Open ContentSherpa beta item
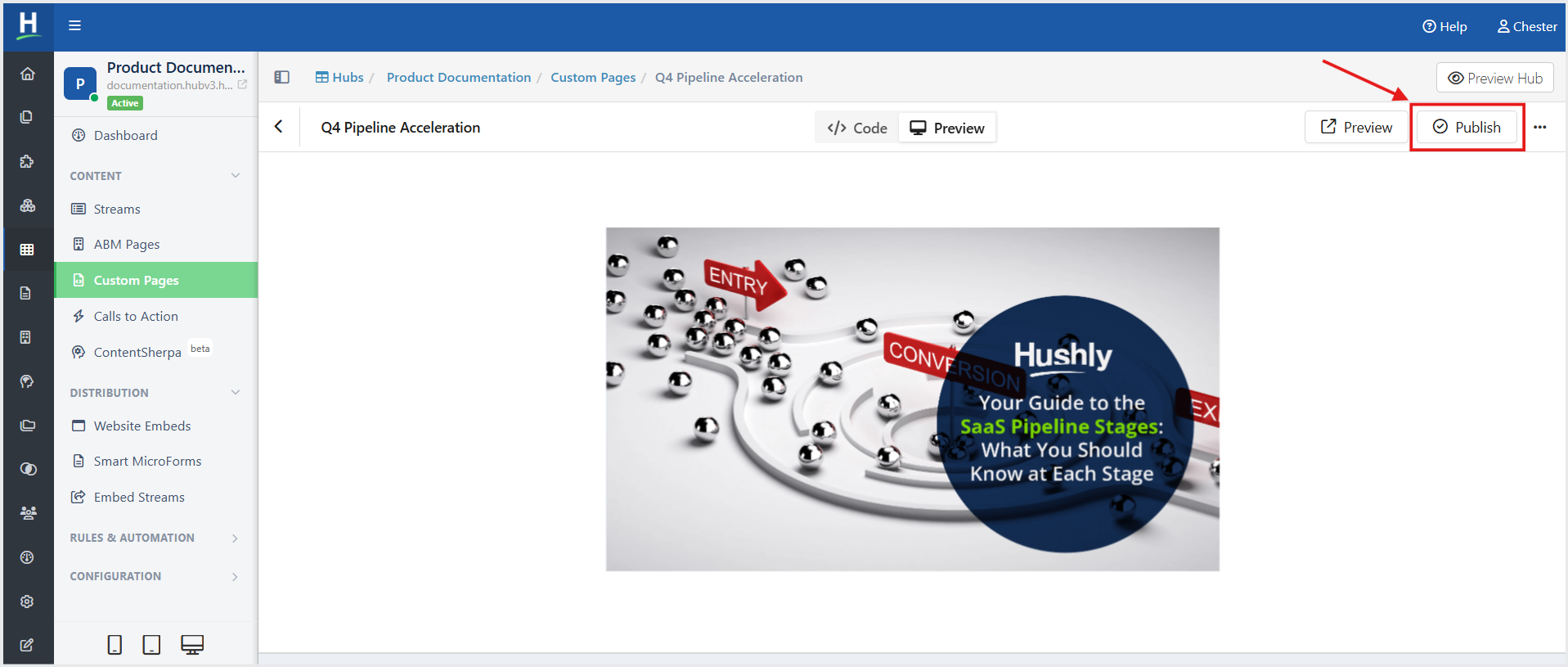This screenshot has height=667, width=1568. coord(155,352)
